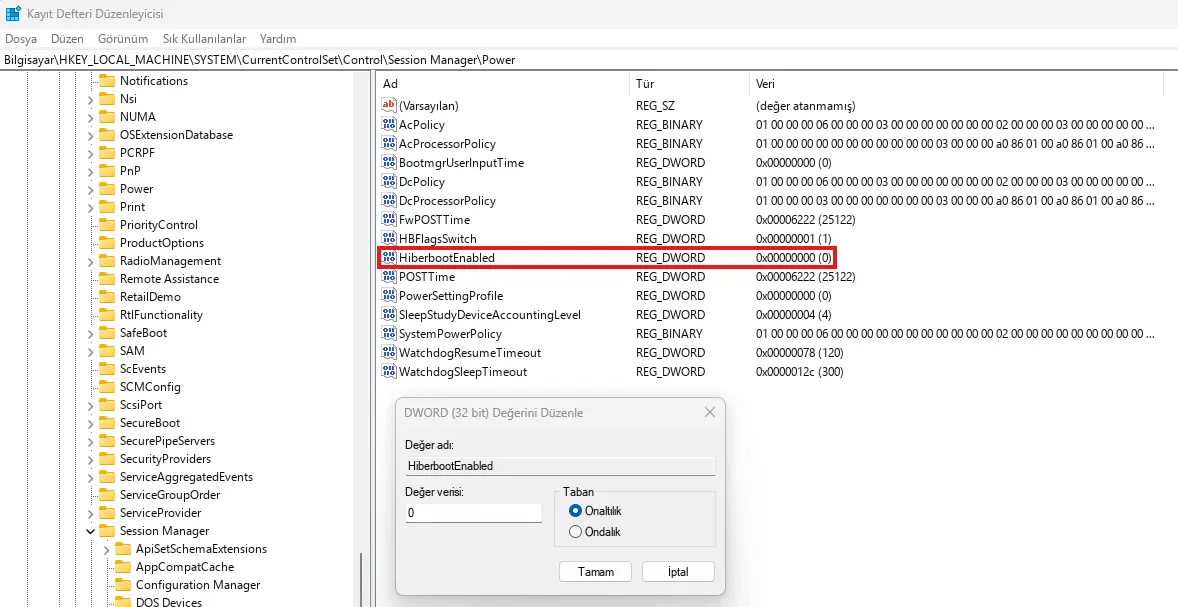Click the RtlFunctionality folder icon
The height and width of the screenshot is (607, 1178).
click(106, 315)
